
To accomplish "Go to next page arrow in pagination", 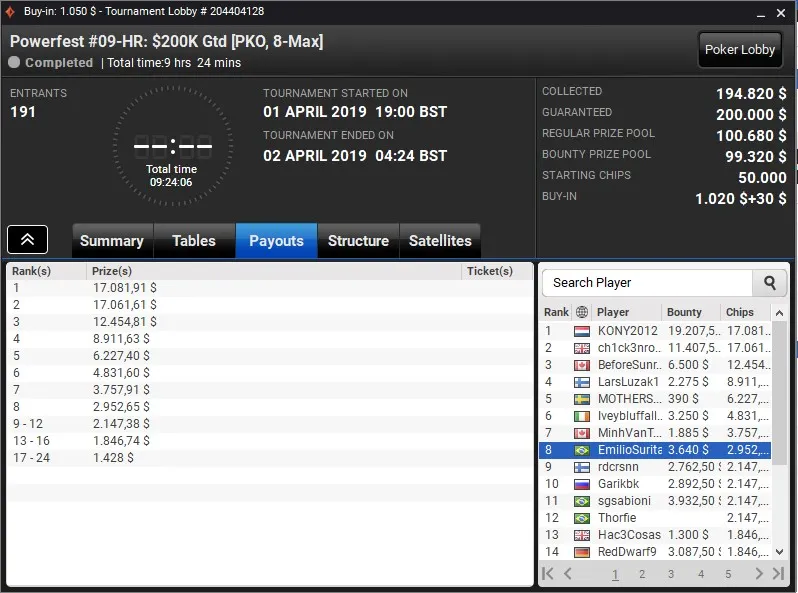I will (x=759, y=574).
